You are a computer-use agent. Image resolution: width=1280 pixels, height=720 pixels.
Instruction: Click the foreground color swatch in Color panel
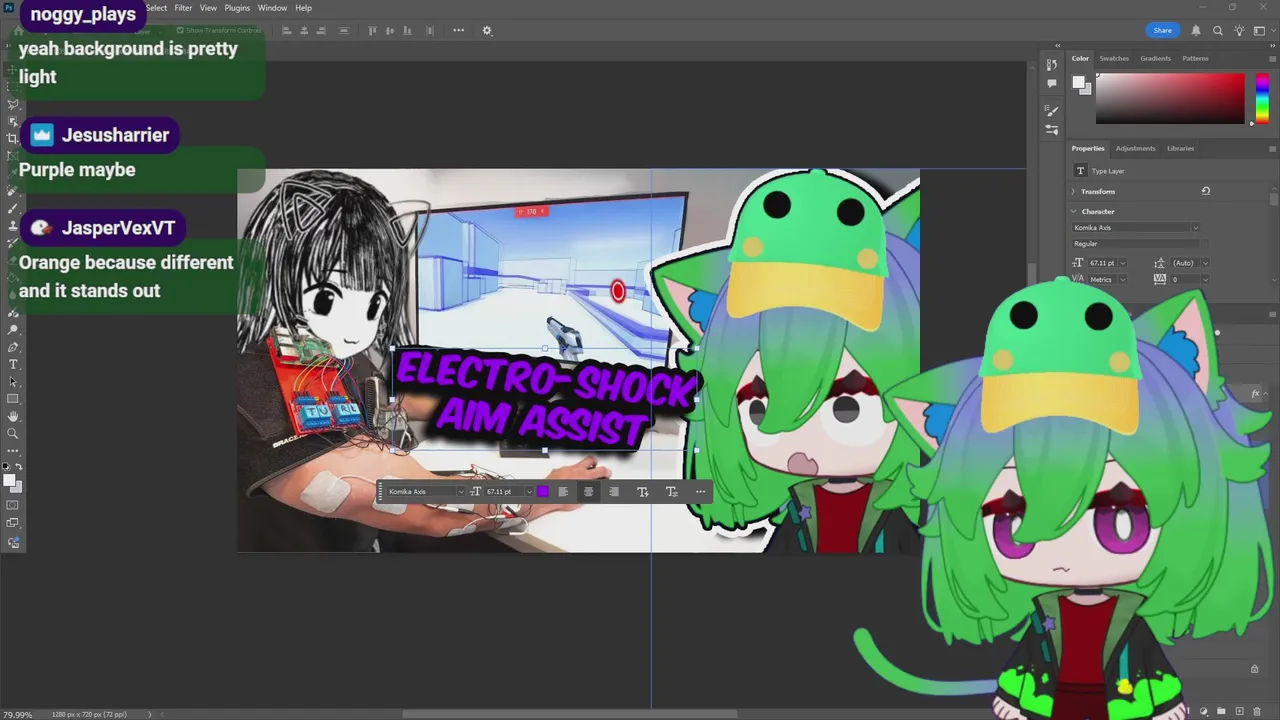pos(1078,82)
